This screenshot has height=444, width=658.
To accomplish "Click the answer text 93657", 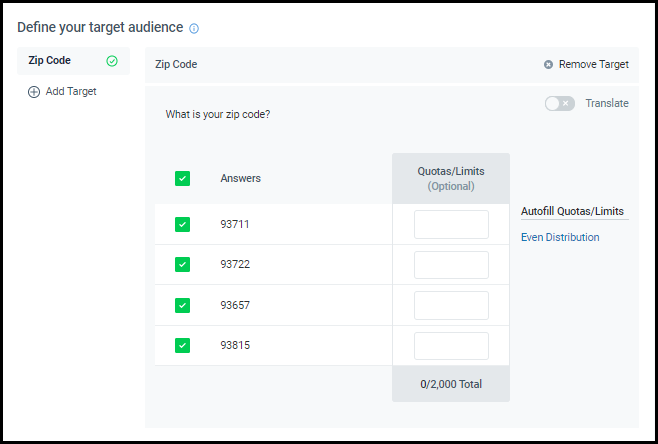I will (x=235, y=306).
